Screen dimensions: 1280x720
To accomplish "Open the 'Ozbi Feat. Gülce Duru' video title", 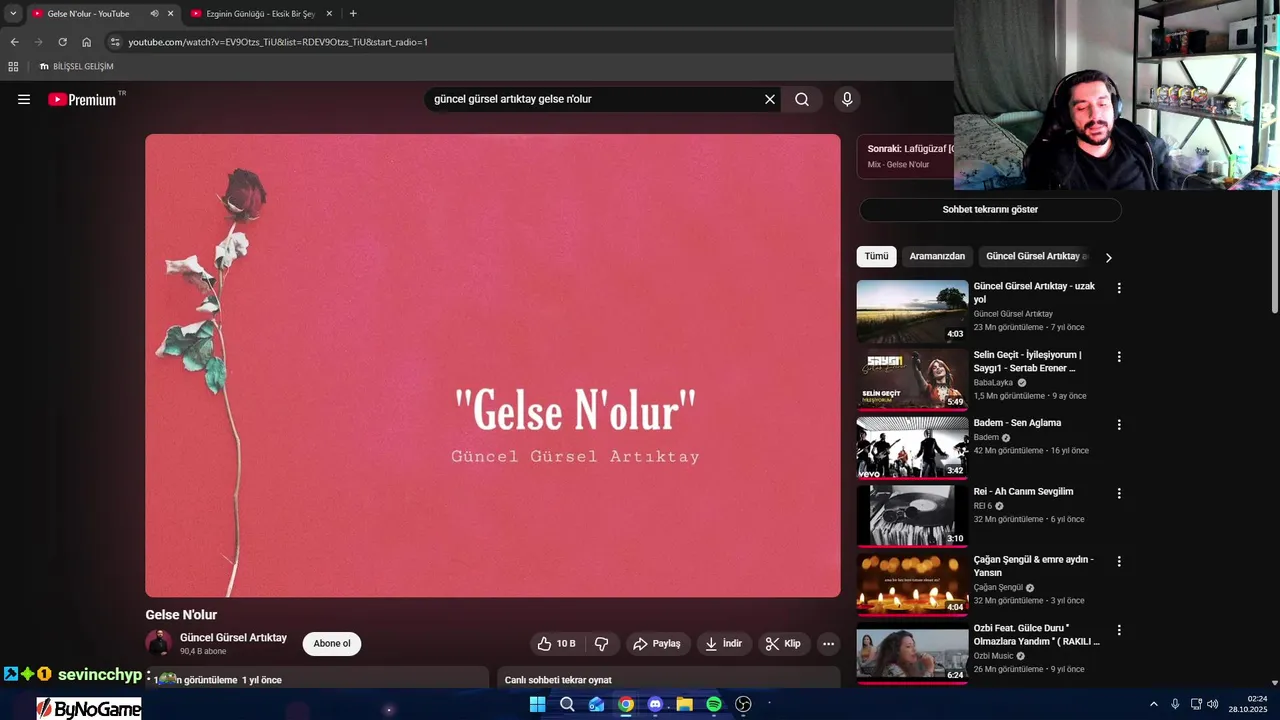I will 1036,635.
